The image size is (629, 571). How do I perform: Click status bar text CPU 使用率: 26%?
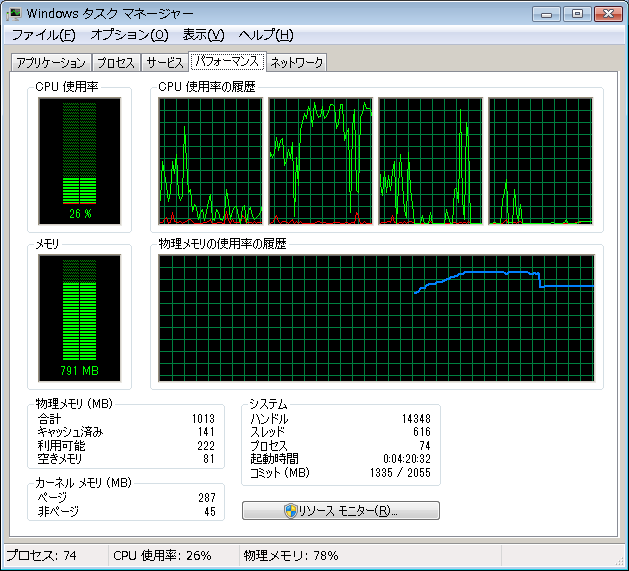pyautogui.click(x=162, y=555)
